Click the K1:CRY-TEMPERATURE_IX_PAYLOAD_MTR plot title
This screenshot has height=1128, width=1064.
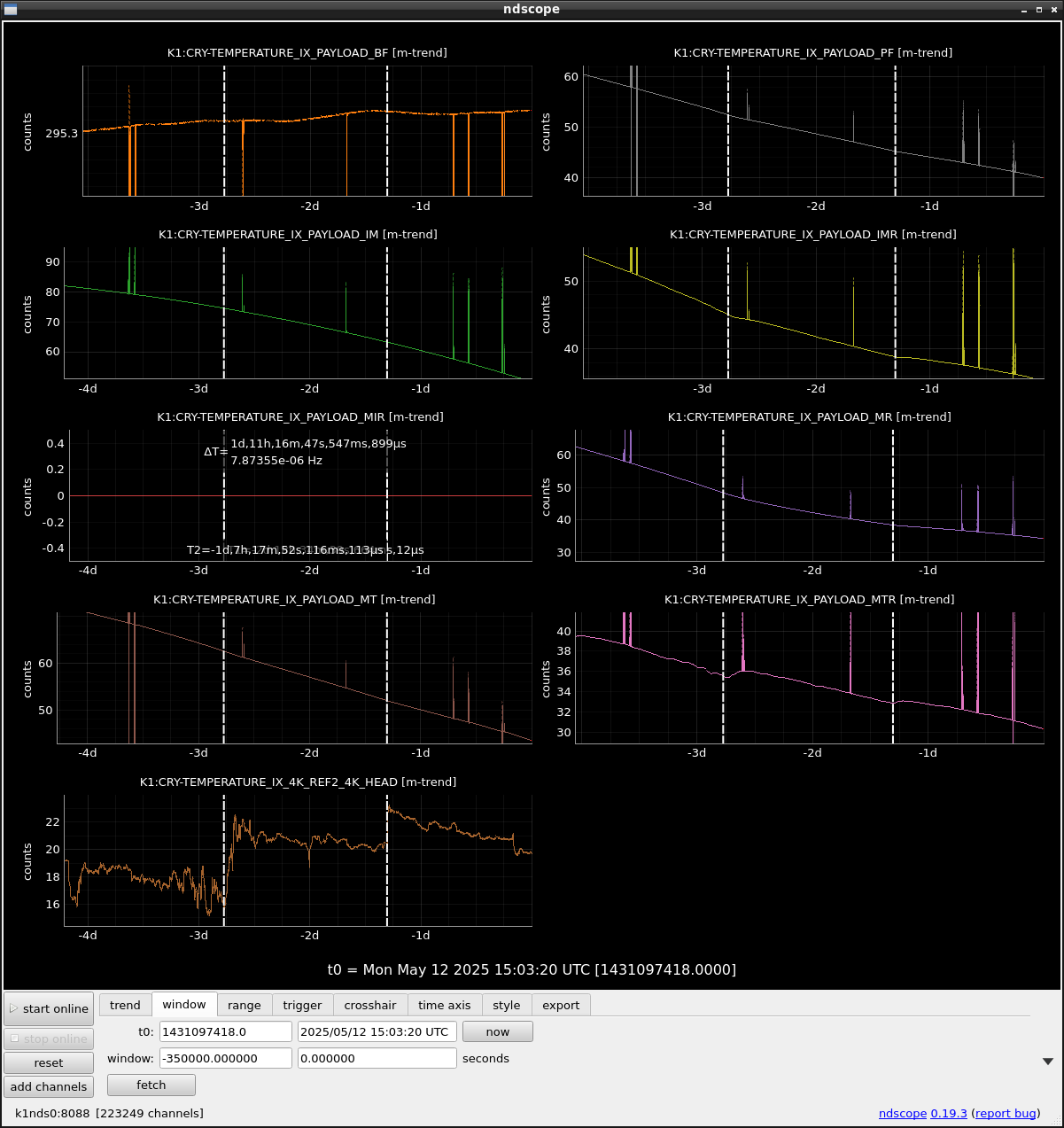click(810, 600)
